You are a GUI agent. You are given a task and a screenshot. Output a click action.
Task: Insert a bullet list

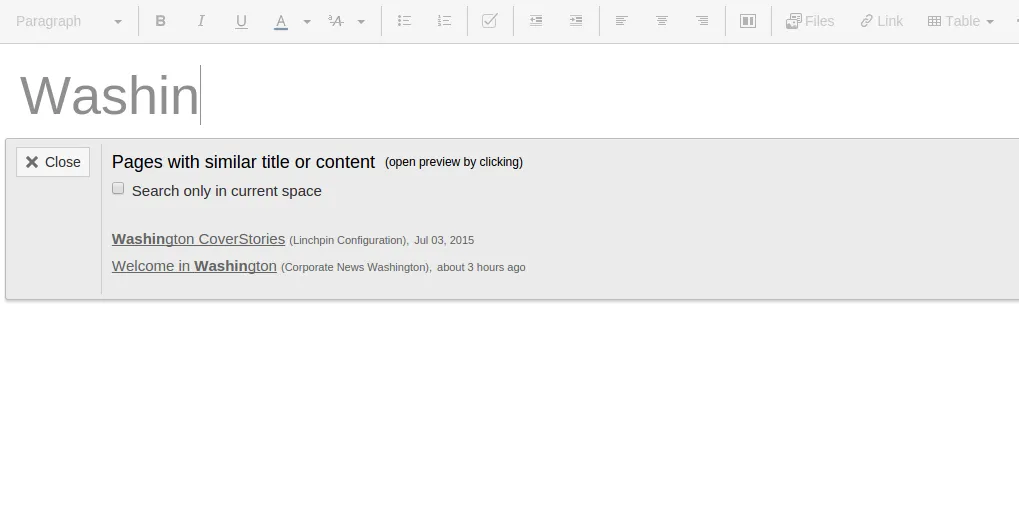[x=404, y=21]
